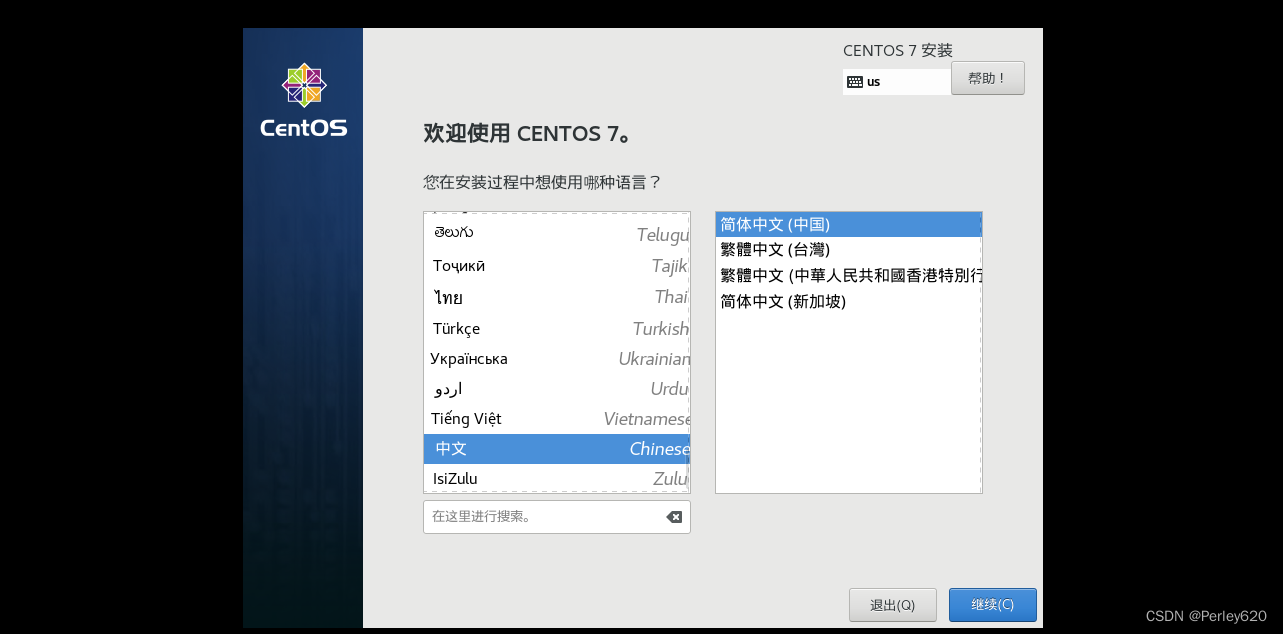This screenshot has width=1283, height=634.
Task: Click the CentOS logo
Action: click(303, 100)
